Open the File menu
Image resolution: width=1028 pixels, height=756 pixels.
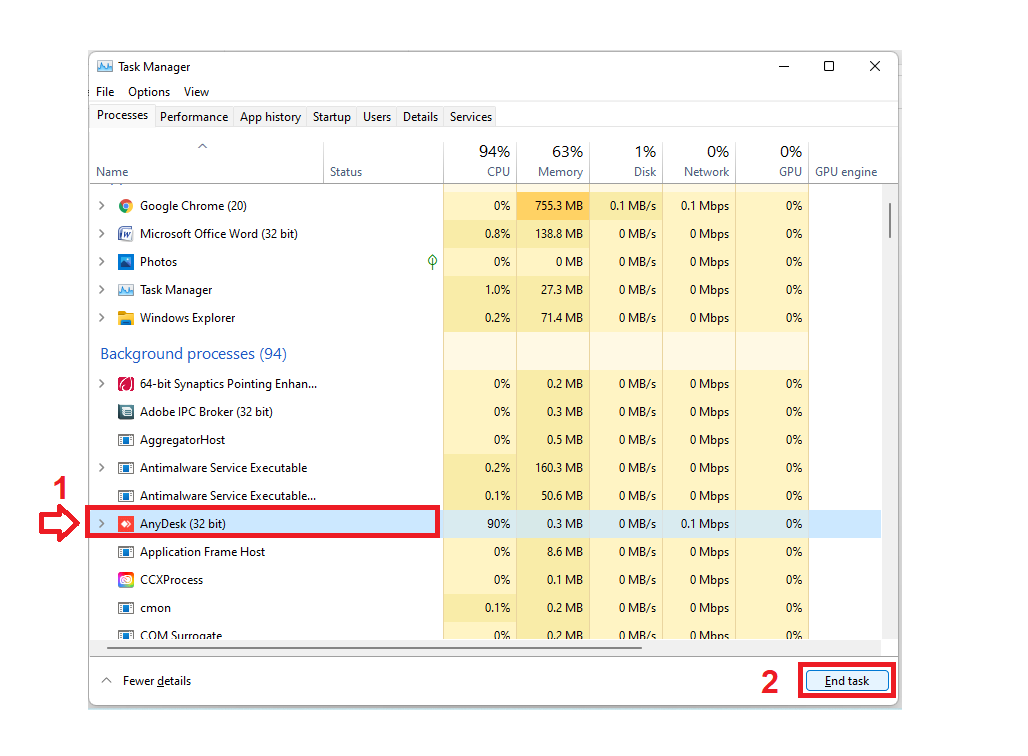[x=105, y=92]
